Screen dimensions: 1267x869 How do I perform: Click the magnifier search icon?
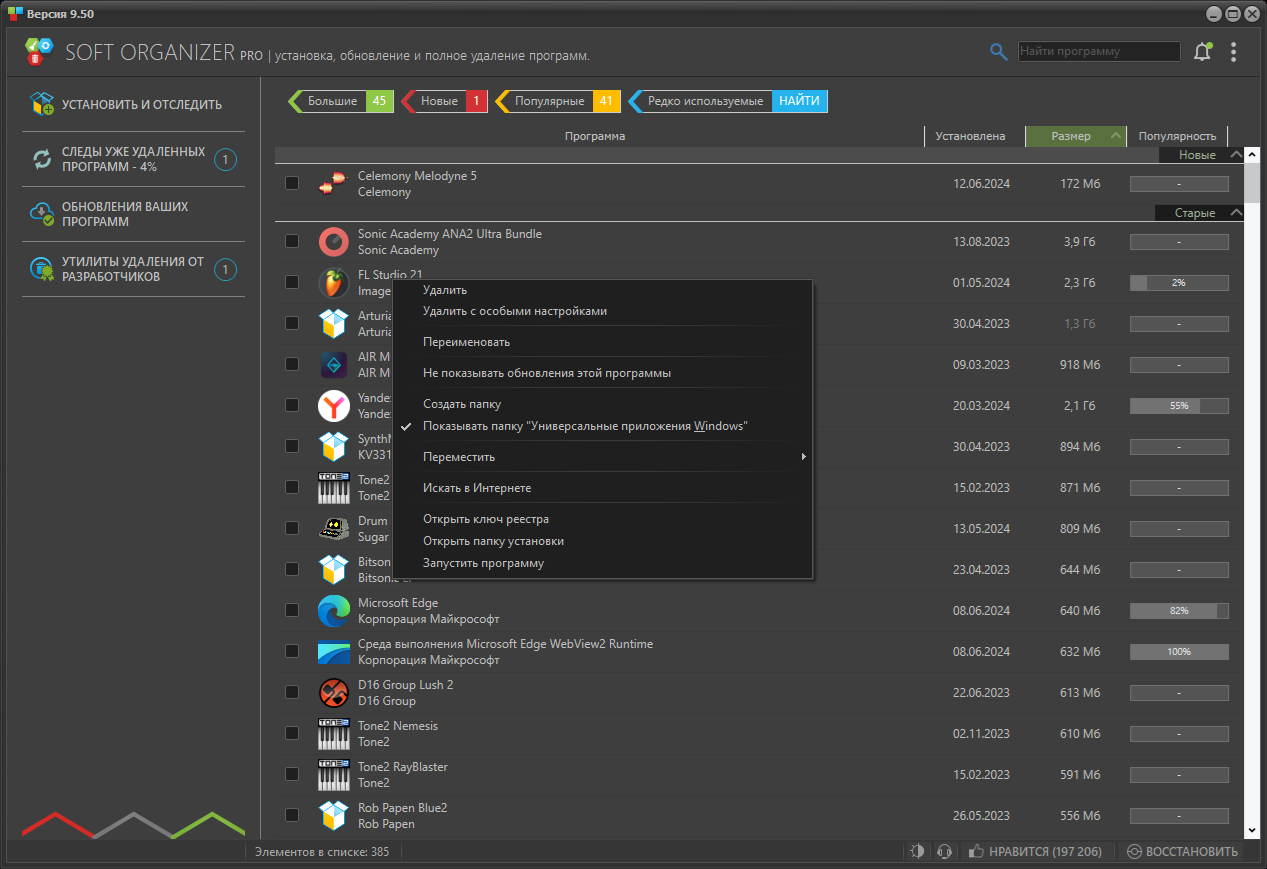coord(998,52)
